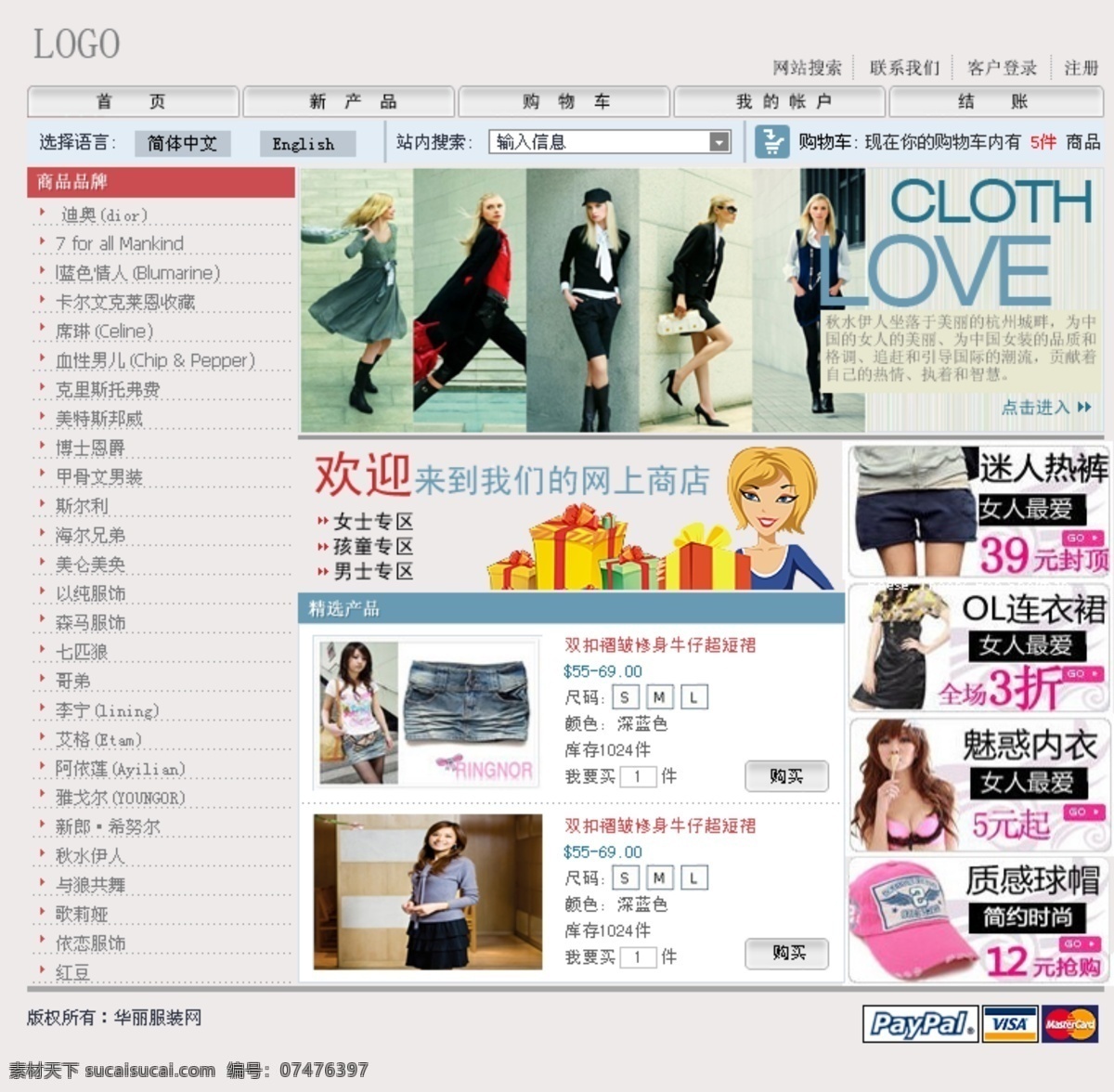
Task: Click 客户登录 login link
Action: pos(1002,68)
